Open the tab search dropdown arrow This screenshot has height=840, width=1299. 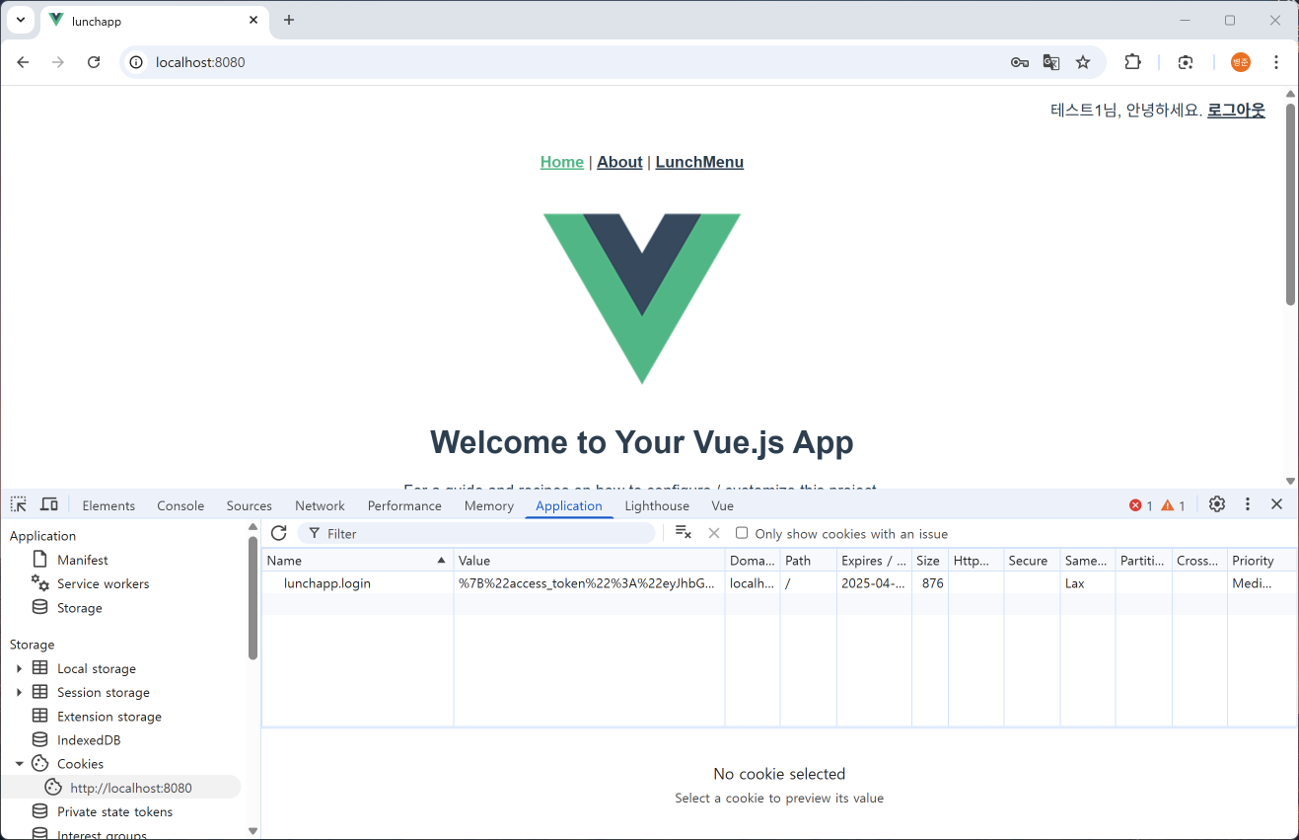pyautogui.click(x=20, y=20)
